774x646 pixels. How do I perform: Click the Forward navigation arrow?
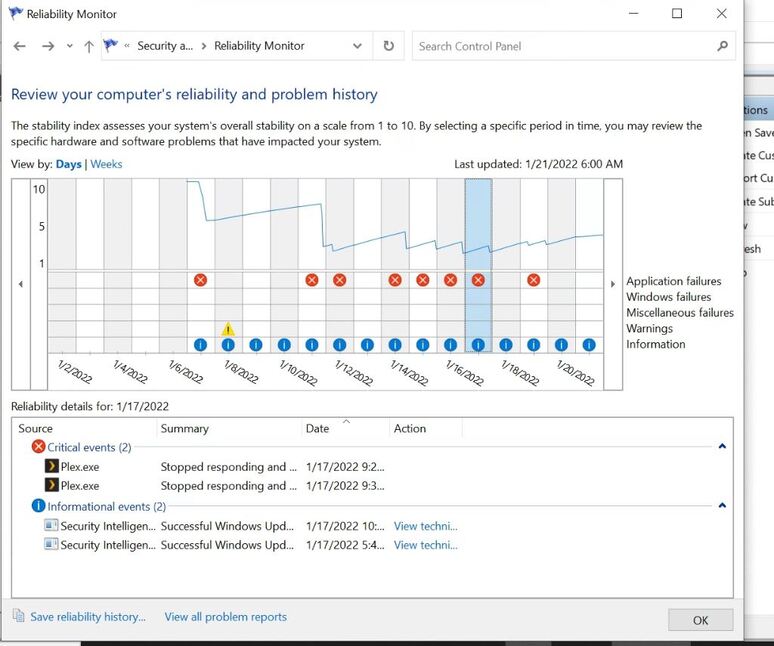tap(48, 46)
